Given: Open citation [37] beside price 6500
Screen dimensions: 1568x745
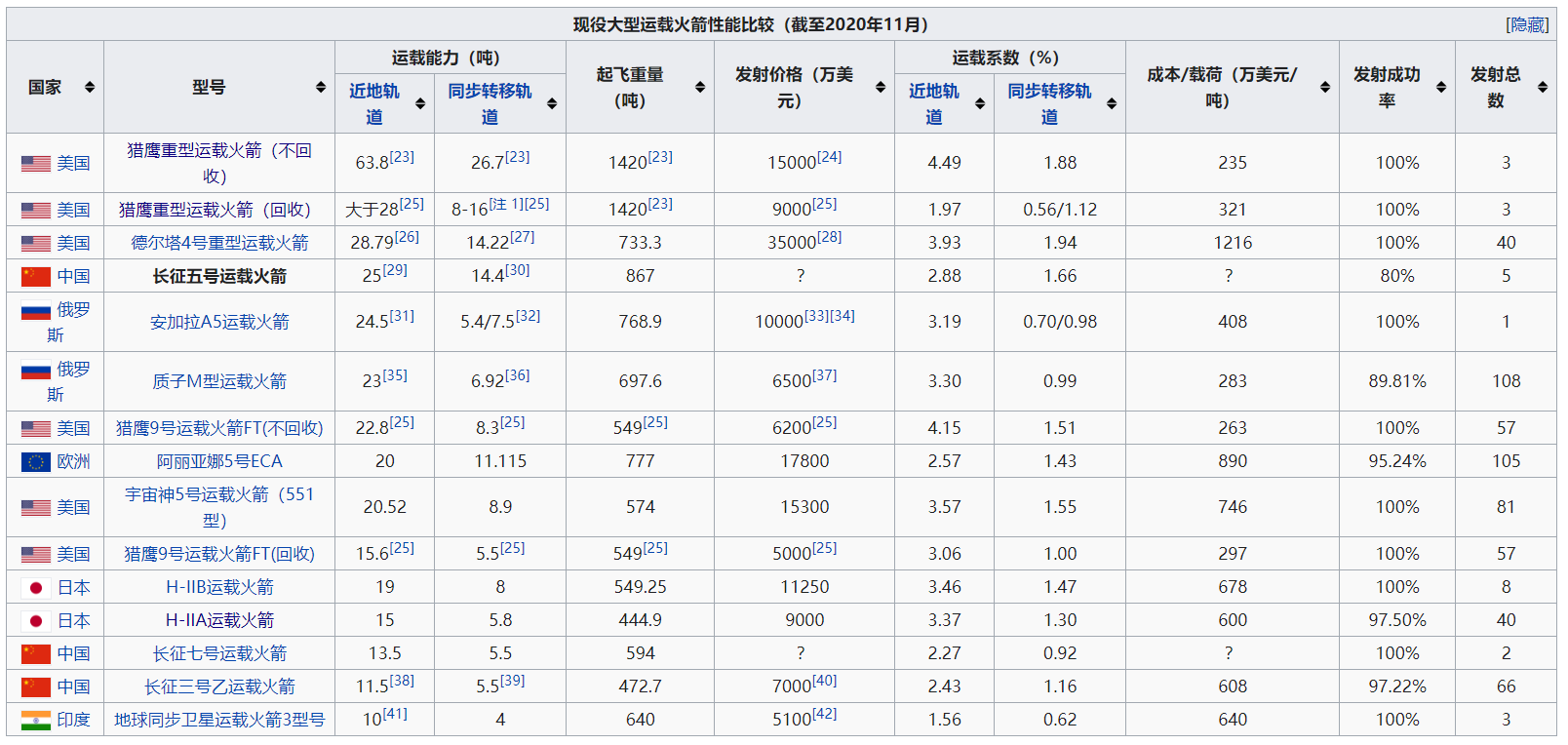Looking at the screenshot, I should [824, 375].
